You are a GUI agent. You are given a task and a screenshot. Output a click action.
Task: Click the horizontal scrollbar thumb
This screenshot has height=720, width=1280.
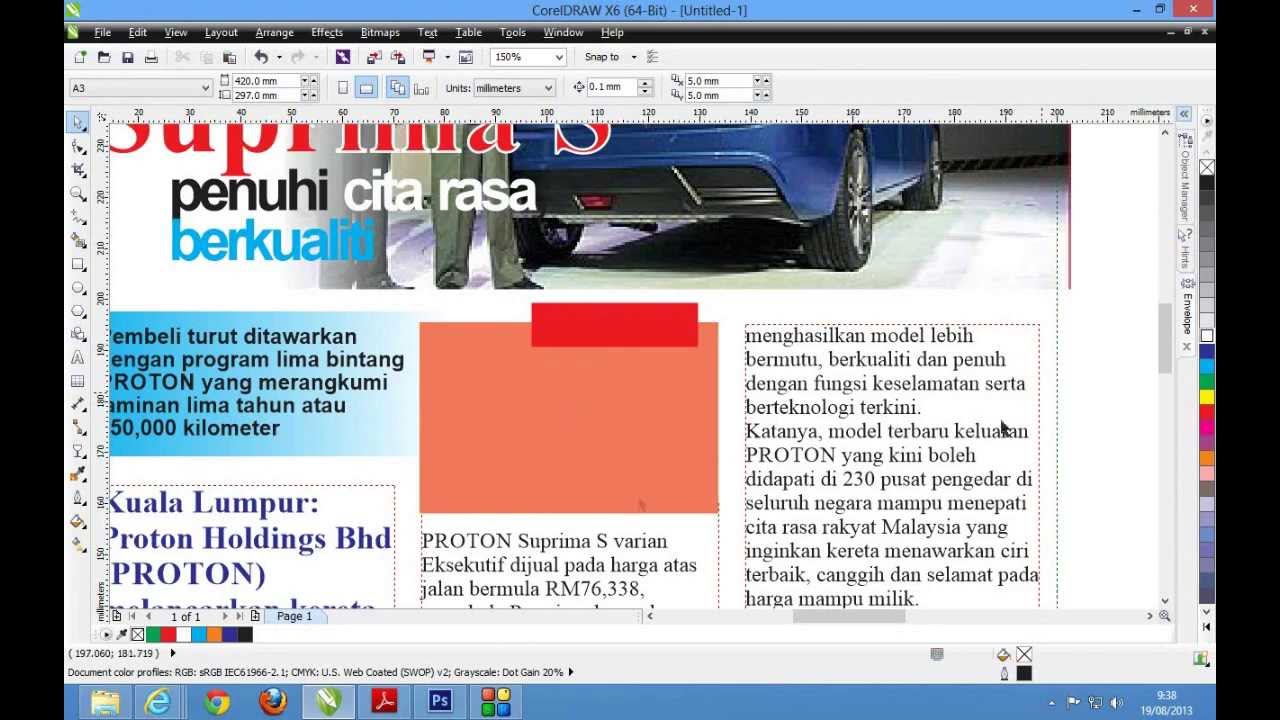pyautogui.click(x=849, y=616)
